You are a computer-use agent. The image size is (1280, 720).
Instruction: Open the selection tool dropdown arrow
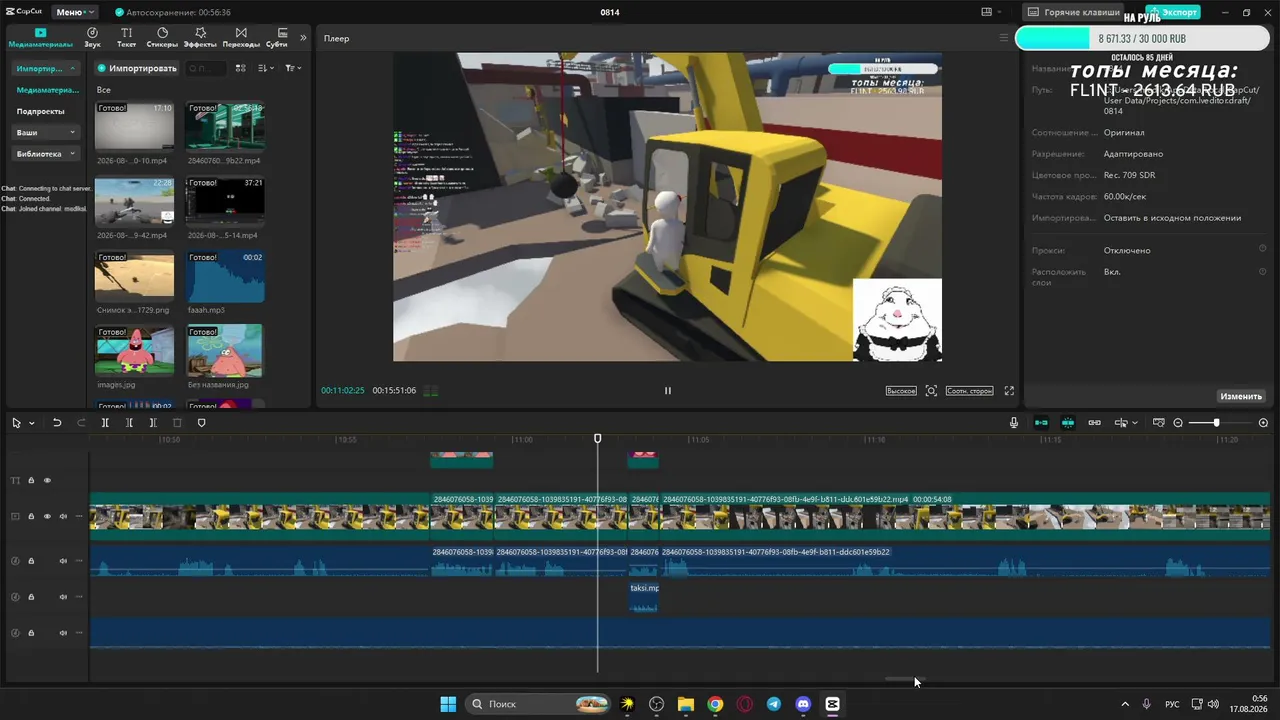[32, 423]
